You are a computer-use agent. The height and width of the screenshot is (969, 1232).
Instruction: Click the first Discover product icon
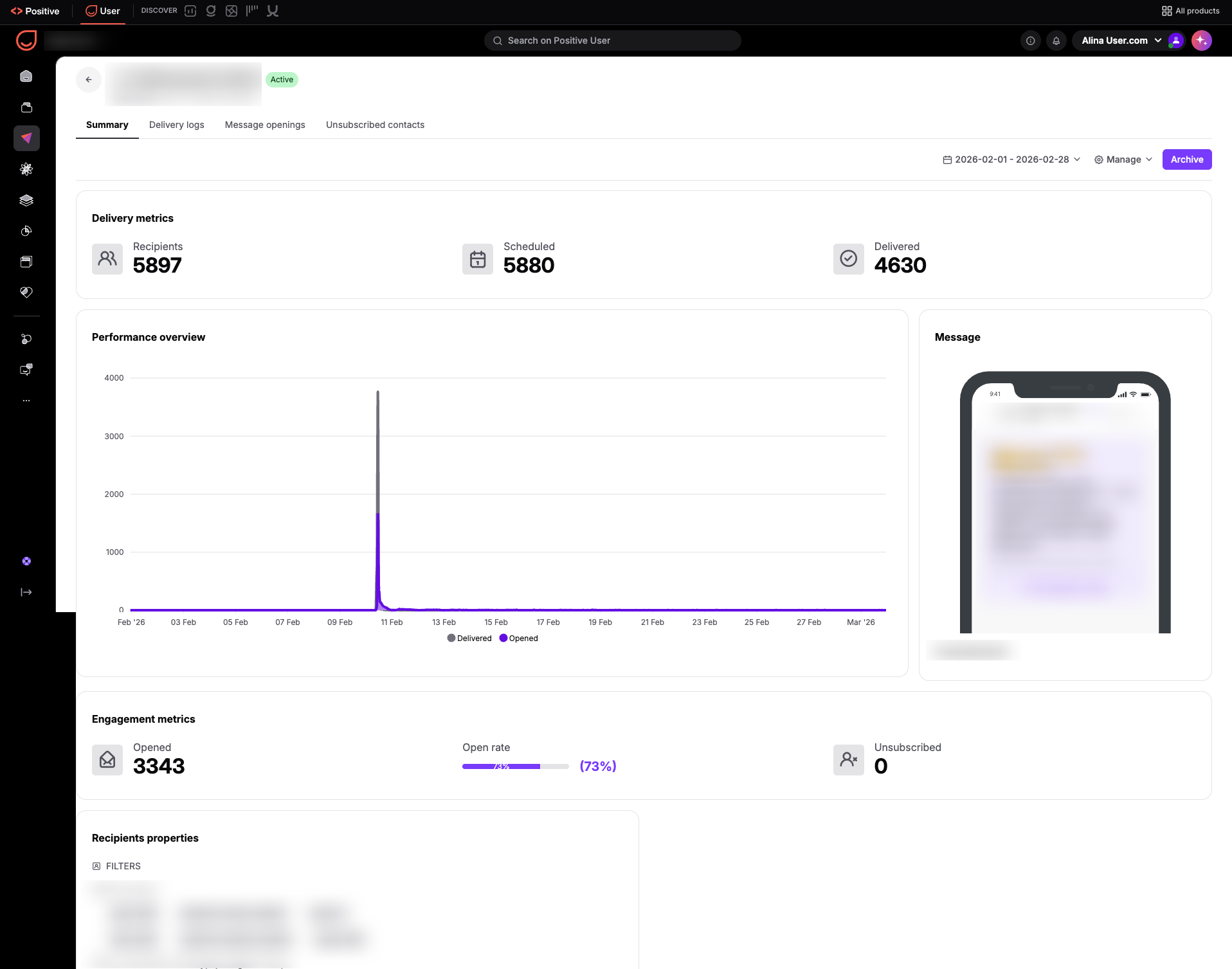[190, 11]
